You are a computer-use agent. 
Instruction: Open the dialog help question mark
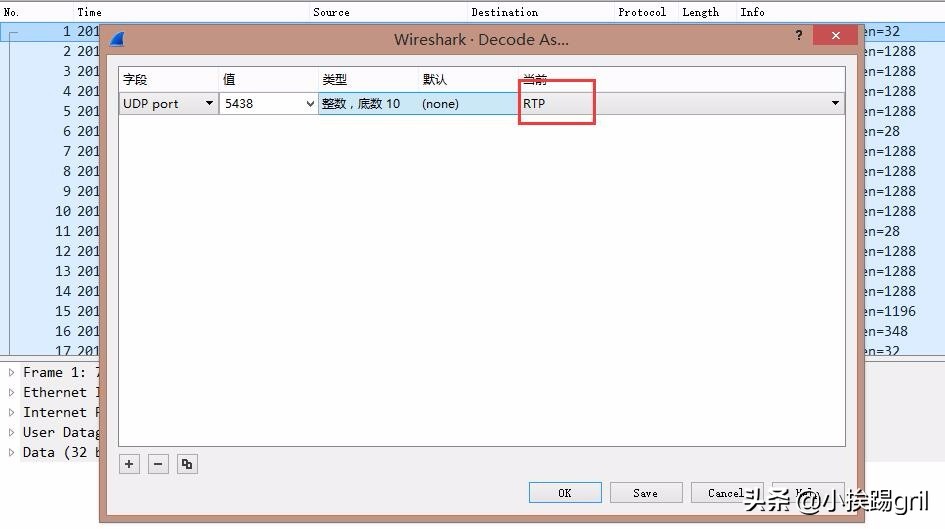tap(799, 35)
